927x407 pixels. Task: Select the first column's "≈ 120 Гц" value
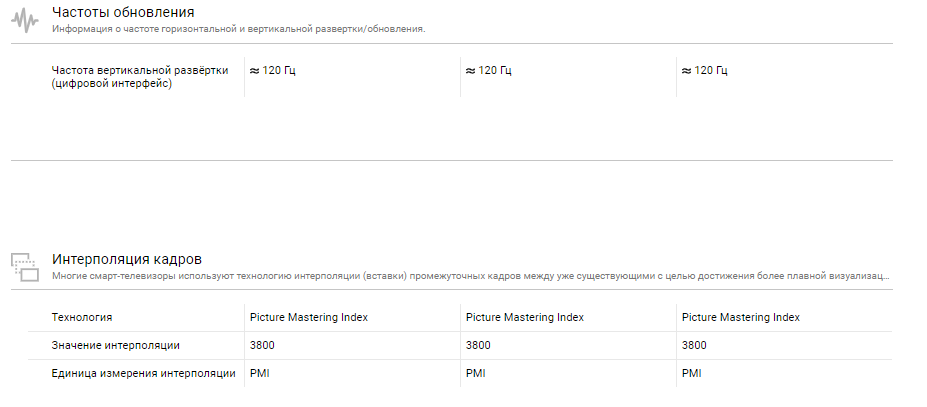coord(272,70)
